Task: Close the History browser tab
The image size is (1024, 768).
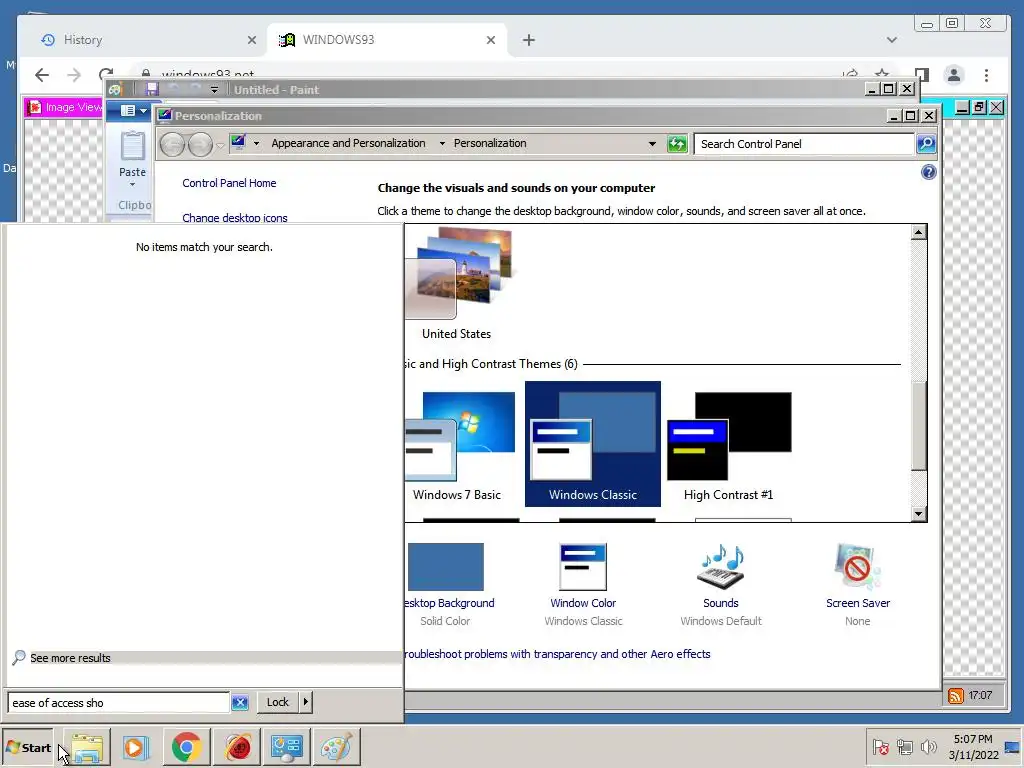Action: (252, 40)
